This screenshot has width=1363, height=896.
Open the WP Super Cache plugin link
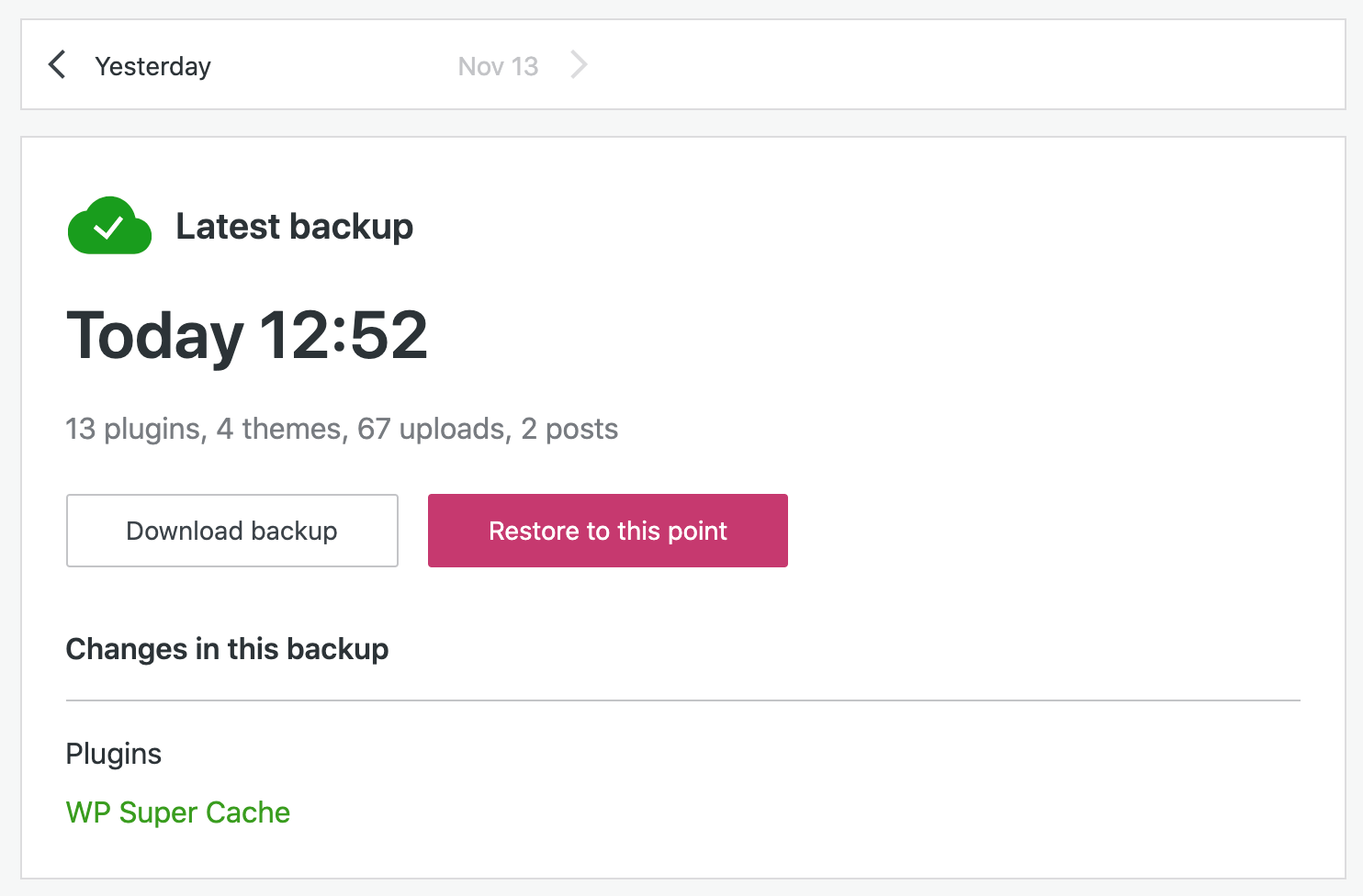(177, 812)
